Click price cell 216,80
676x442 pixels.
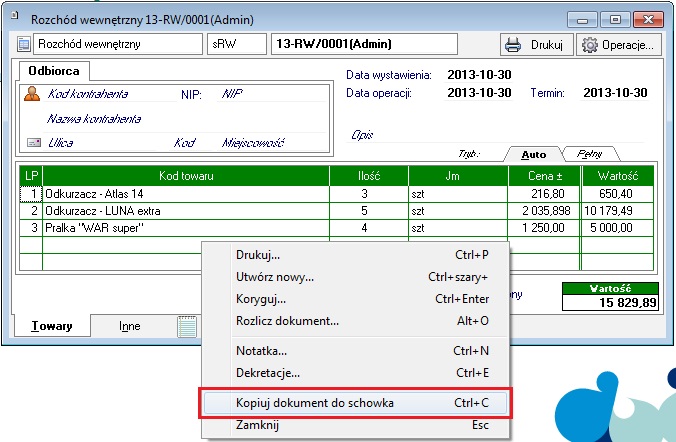544,194
